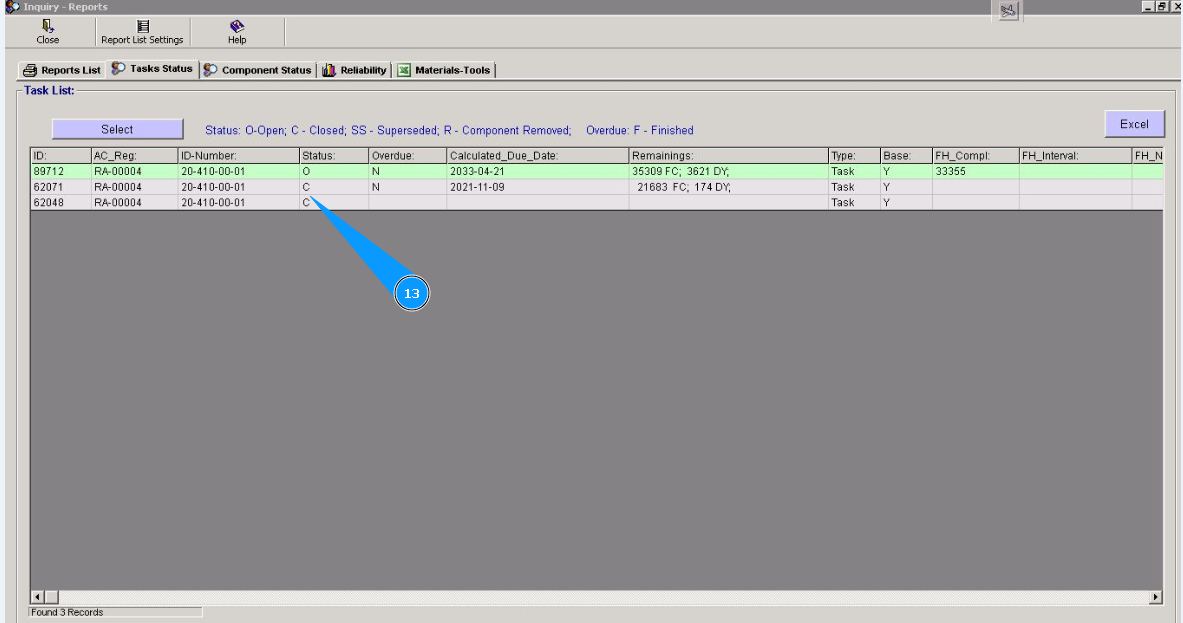Open the Tasks Status tab
This screenshot has width=1183, height=623.
(152, 69)
